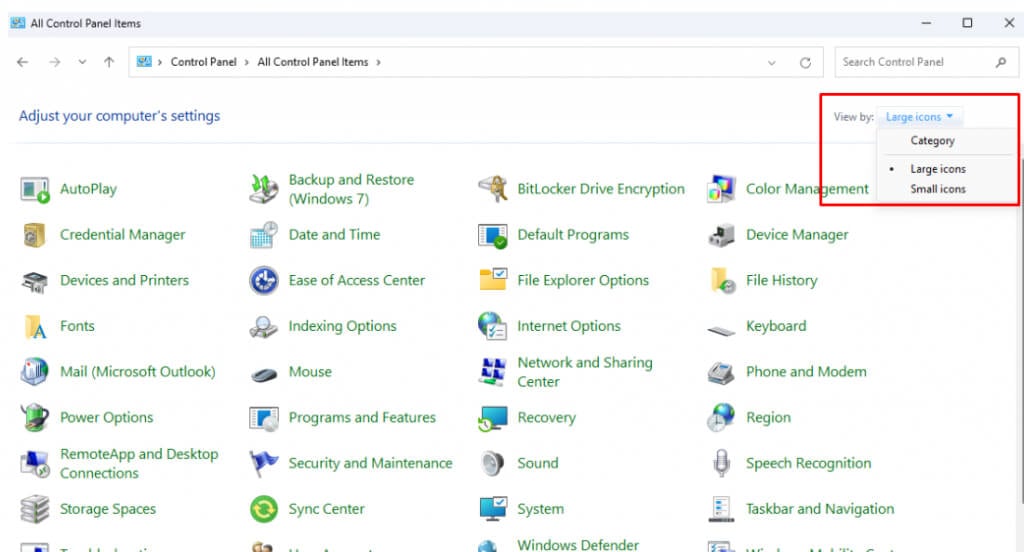Click the Keyboard link text
Screen dimensions: 1024x552
tap(776, 326)
